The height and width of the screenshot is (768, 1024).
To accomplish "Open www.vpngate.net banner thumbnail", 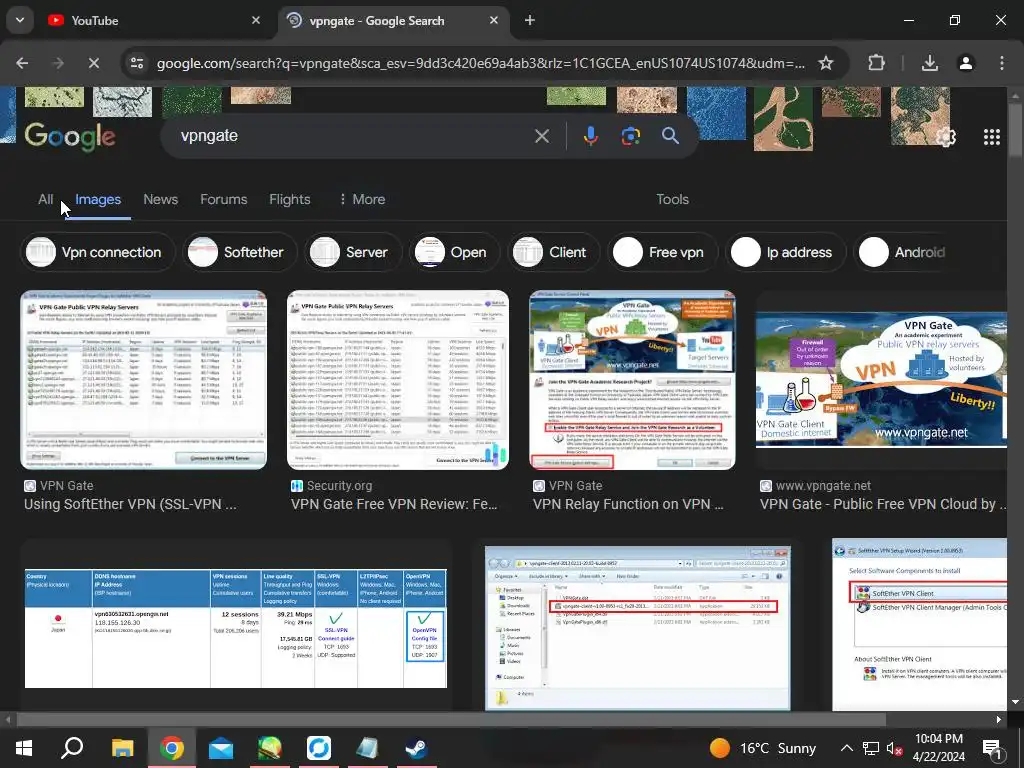I will pyautogui.click(x=882, y=379).
